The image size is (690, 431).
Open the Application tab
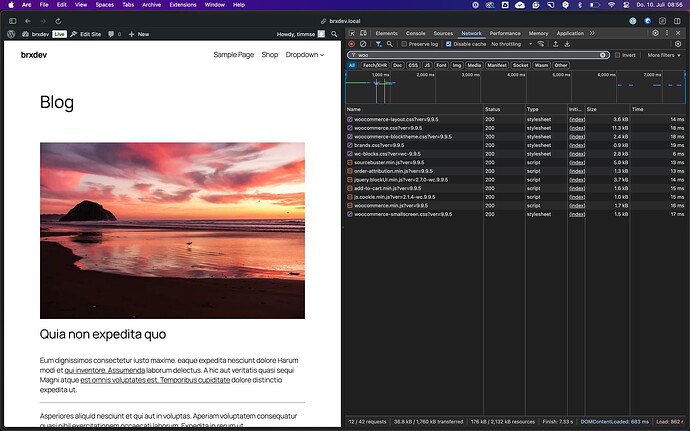coord(570,33)
